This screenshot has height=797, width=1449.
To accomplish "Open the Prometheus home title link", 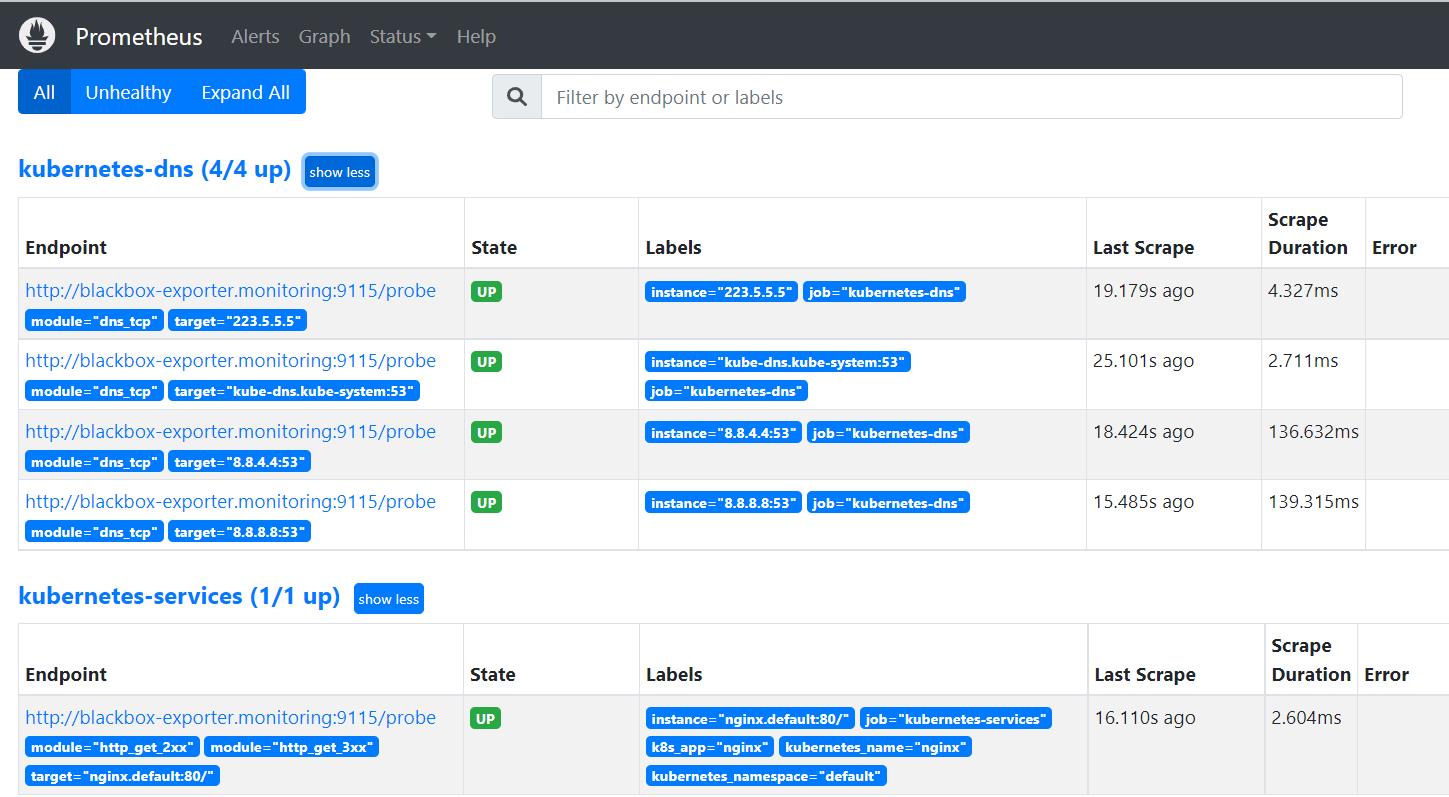I will 139,37.
